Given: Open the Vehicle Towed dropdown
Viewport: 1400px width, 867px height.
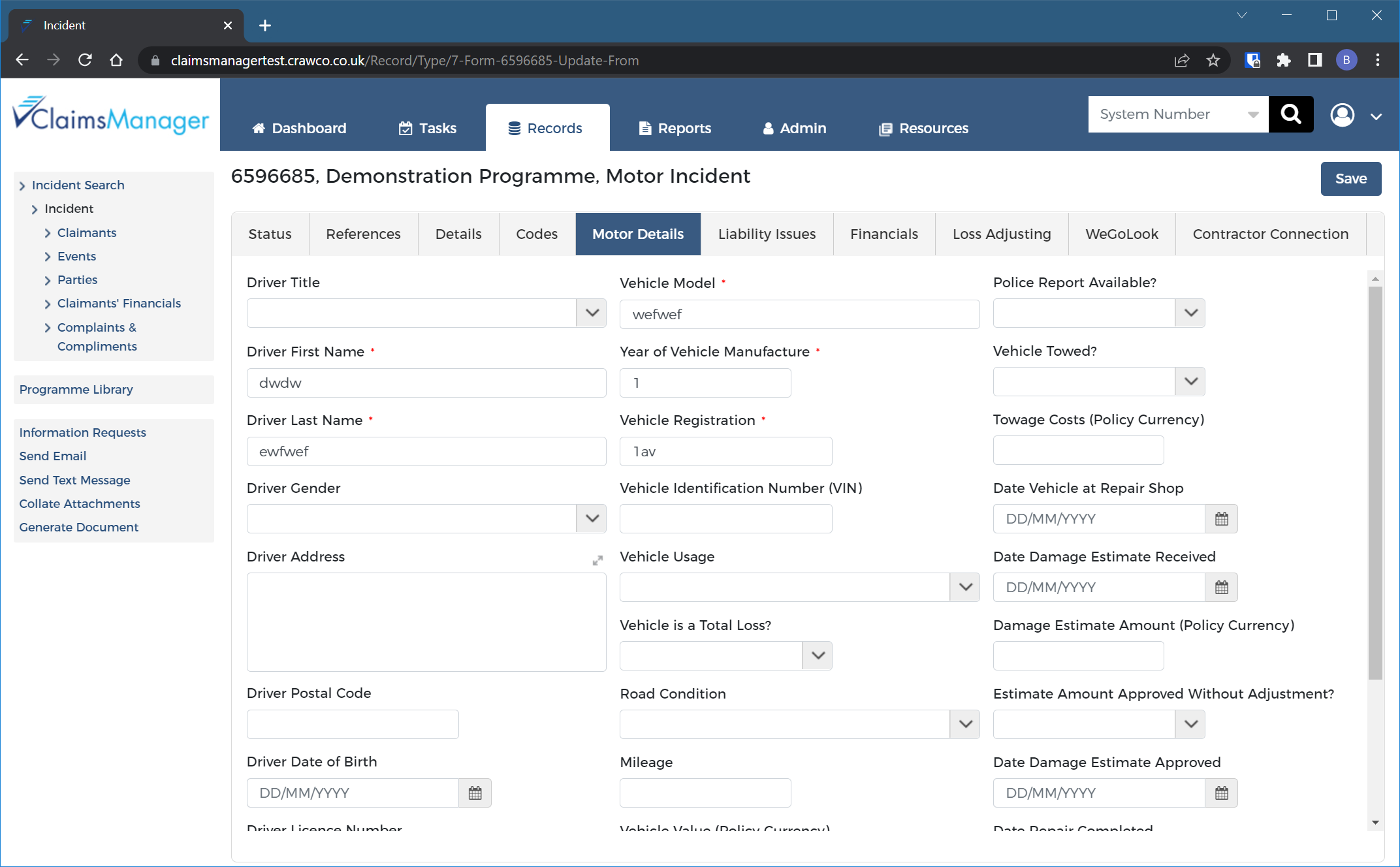Looking at the screenshot, I should click(1190, 381).
